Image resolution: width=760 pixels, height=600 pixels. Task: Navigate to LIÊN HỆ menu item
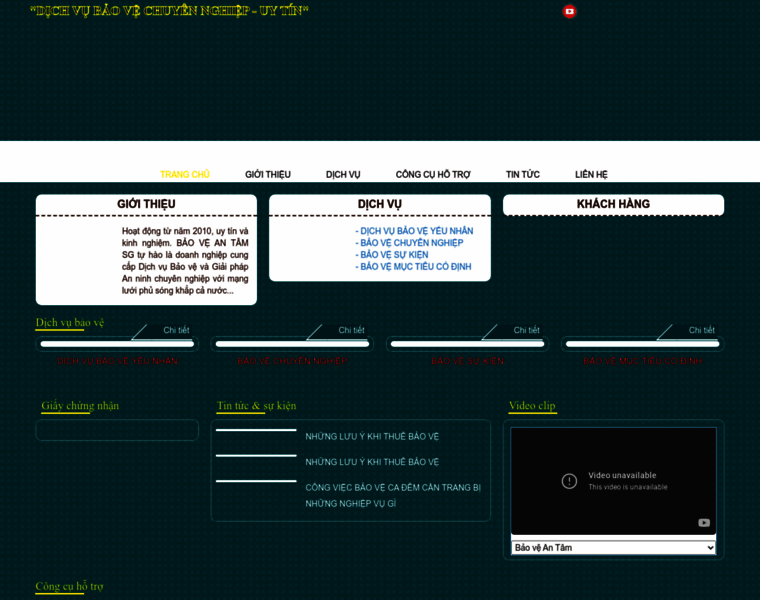click(x=591, y=174)
